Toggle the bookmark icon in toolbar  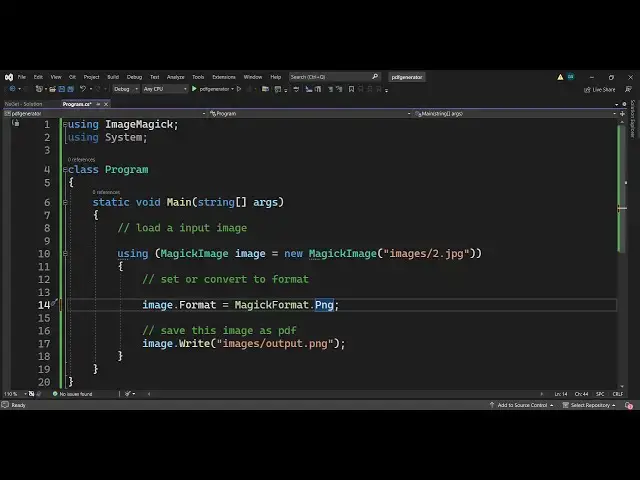click(351, 89)
